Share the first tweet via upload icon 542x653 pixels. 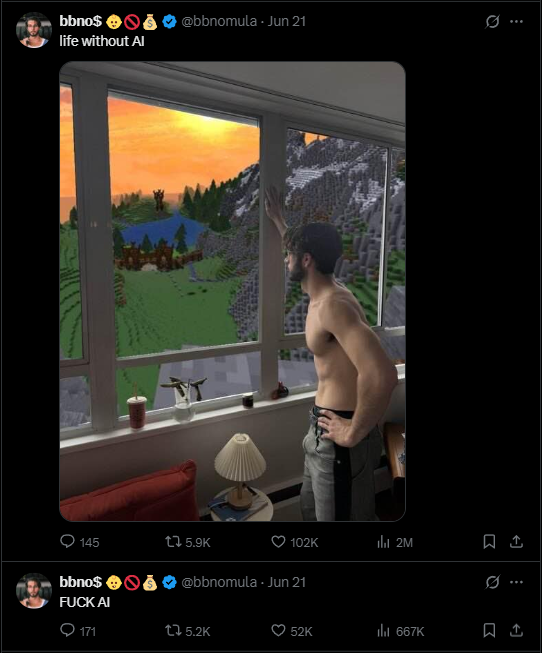point(516,541)
